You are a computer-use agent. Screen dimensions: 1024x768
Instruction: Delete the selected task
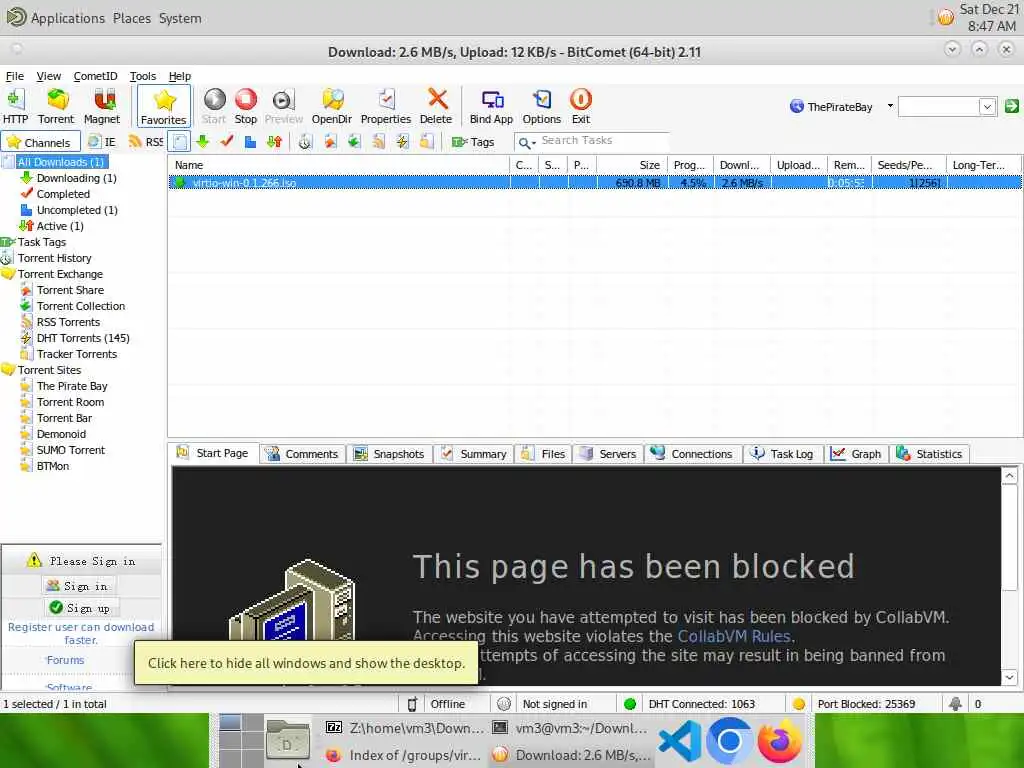436,106
